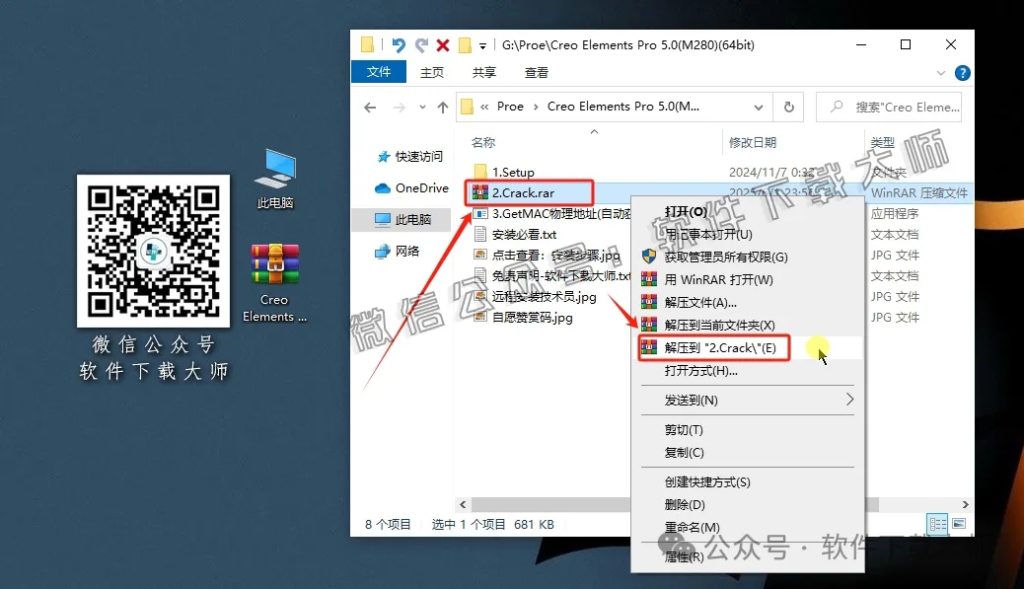The width and height of the screenshot is (1024, 589).
Task: Go up one folder level arrow
Action: pyautogui.click(x=443, y=107)
